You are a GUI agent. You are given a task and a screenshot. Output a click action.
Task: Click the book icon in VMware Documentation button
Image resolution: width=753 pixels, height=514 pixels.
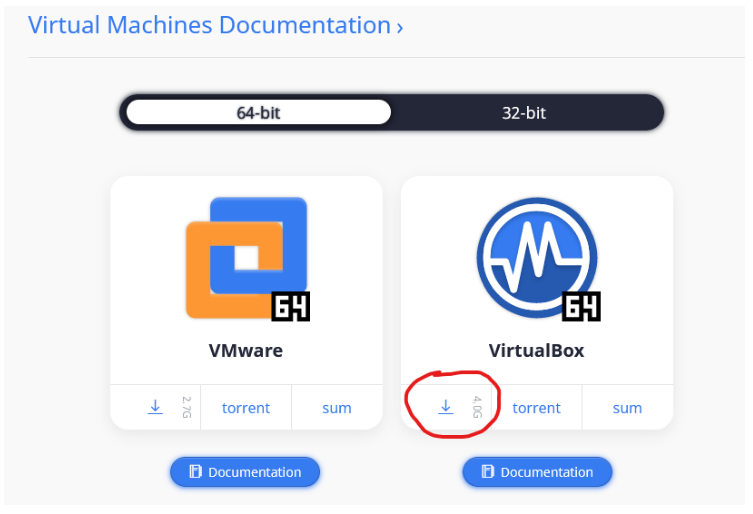click(x=195, y=472)
